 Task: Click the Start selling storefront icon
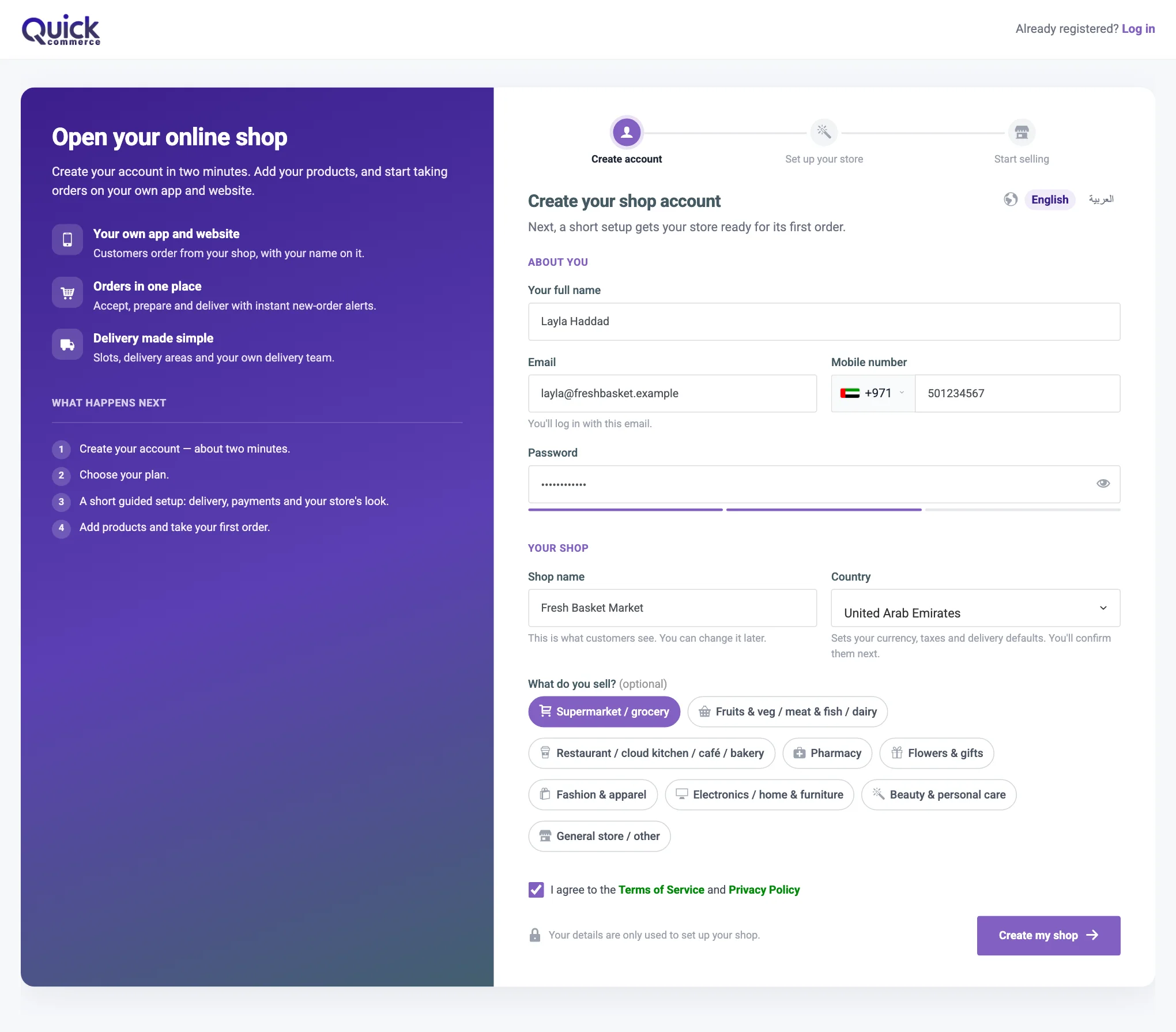click(x=1022, y=133)
